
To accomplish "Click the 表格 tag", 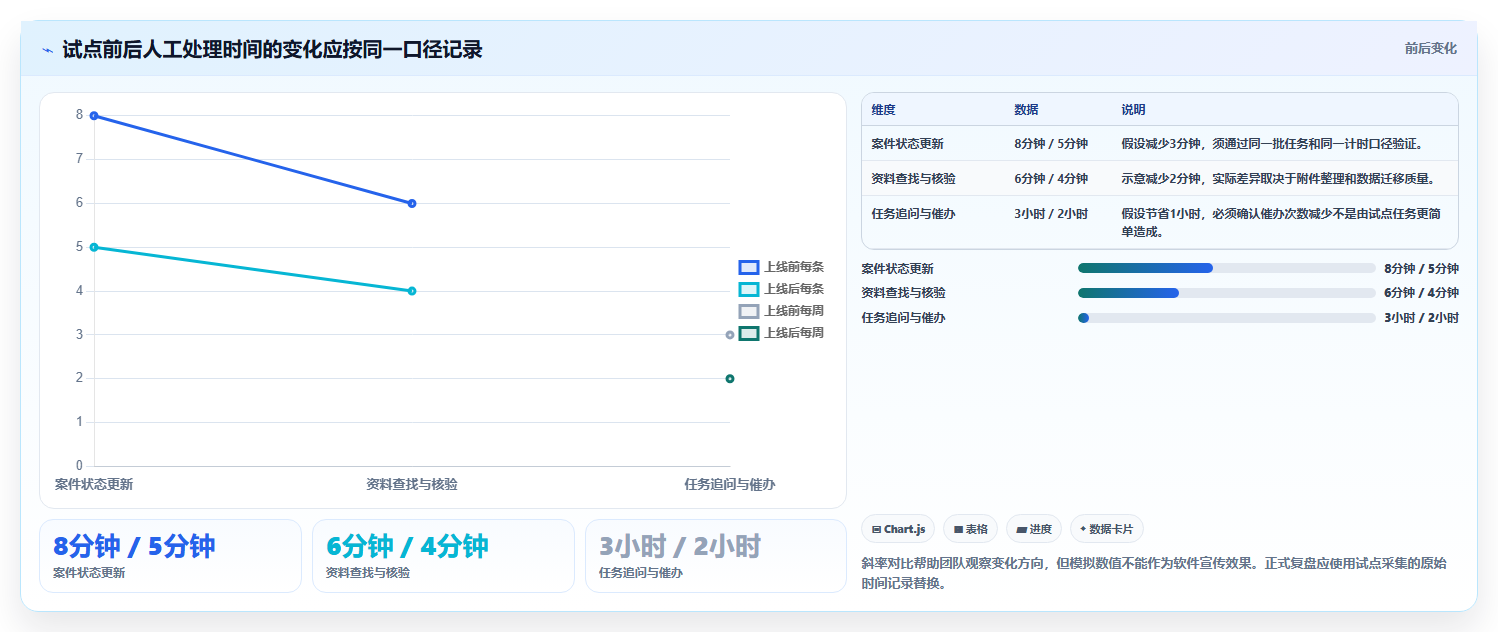I will pos(970,529).
